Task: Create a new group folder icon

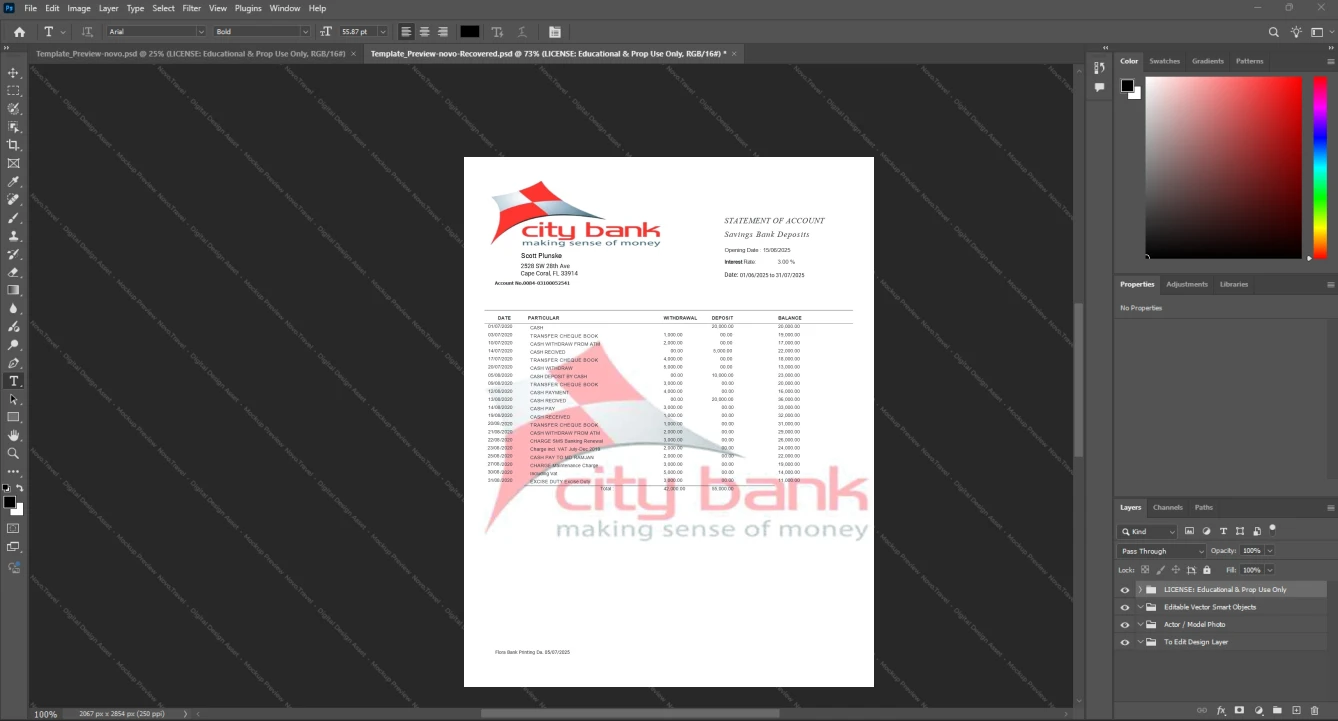Action: [x=1278, y=710]
